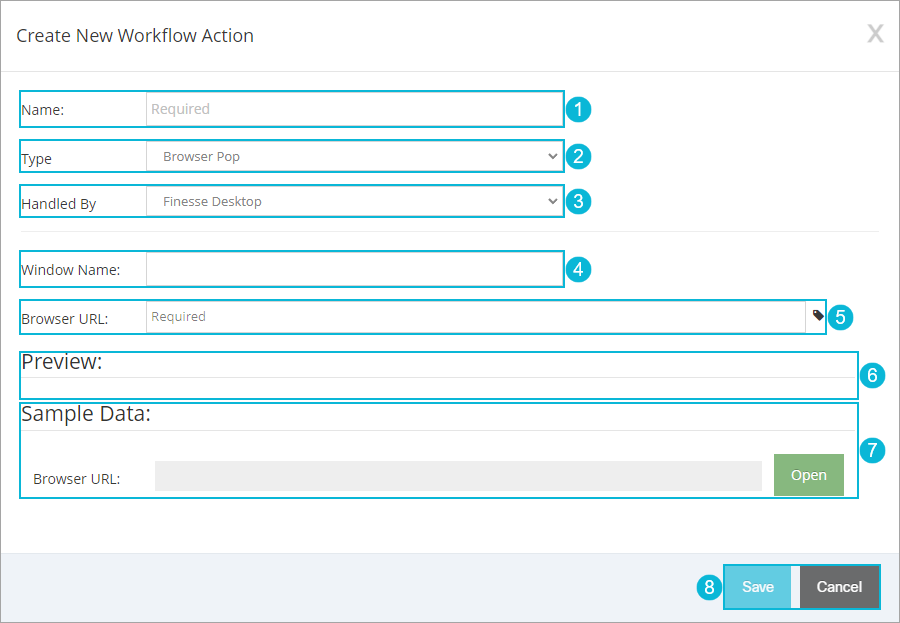900x623 pixels.
Task: Open the Type dropdown showing Browser Pop
Action: pyautogui.click(x=354, y=156)
